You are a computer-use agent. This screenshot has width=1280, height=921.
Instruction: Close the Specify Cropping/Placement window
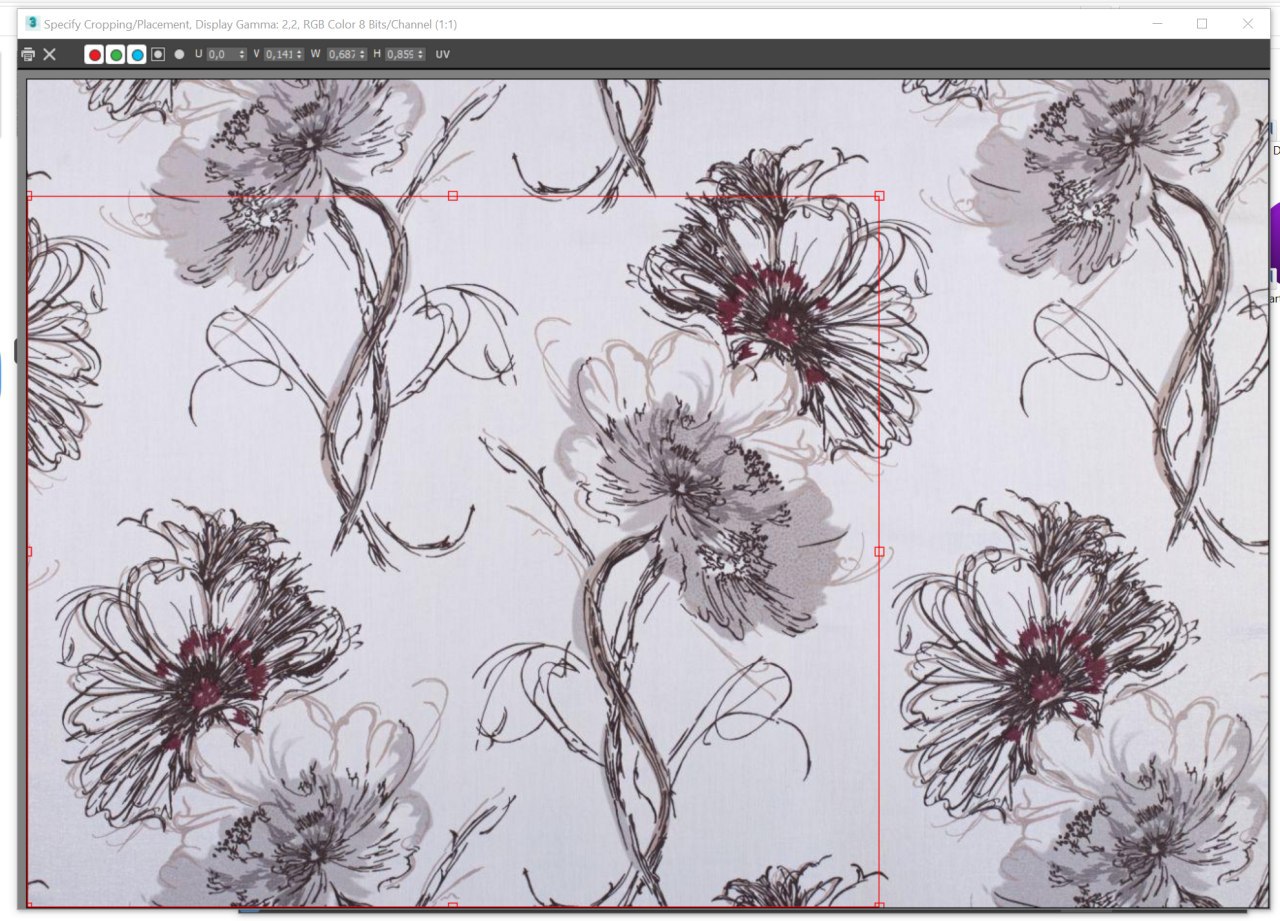(1248, 23)
